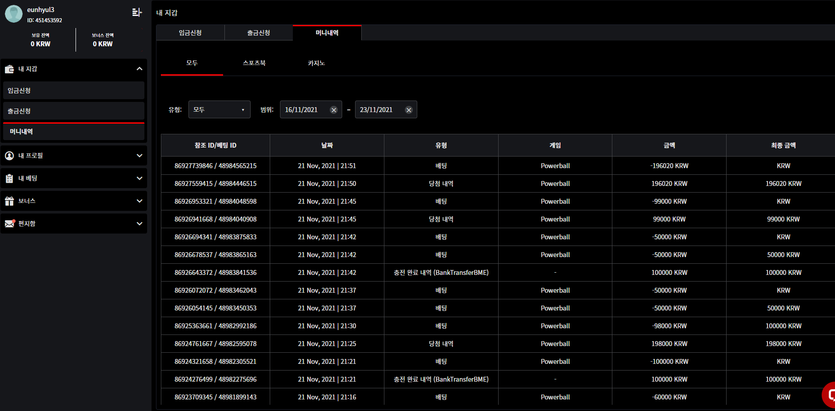The height and width of the screenshot is (411, 835).
Task: Select the 모두 filter tab
Action: [192, 63]
